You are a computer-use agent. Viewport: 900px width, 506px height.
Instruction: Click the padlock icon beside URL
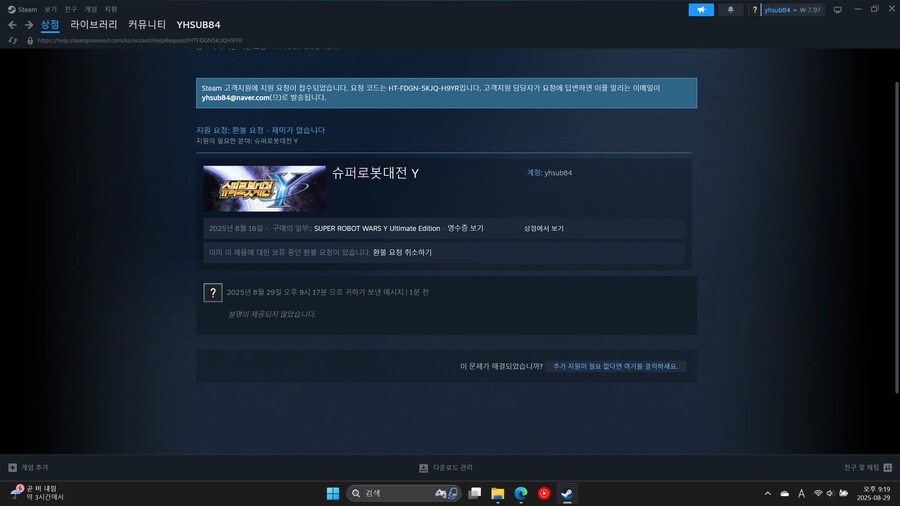[x=30, y=41]
